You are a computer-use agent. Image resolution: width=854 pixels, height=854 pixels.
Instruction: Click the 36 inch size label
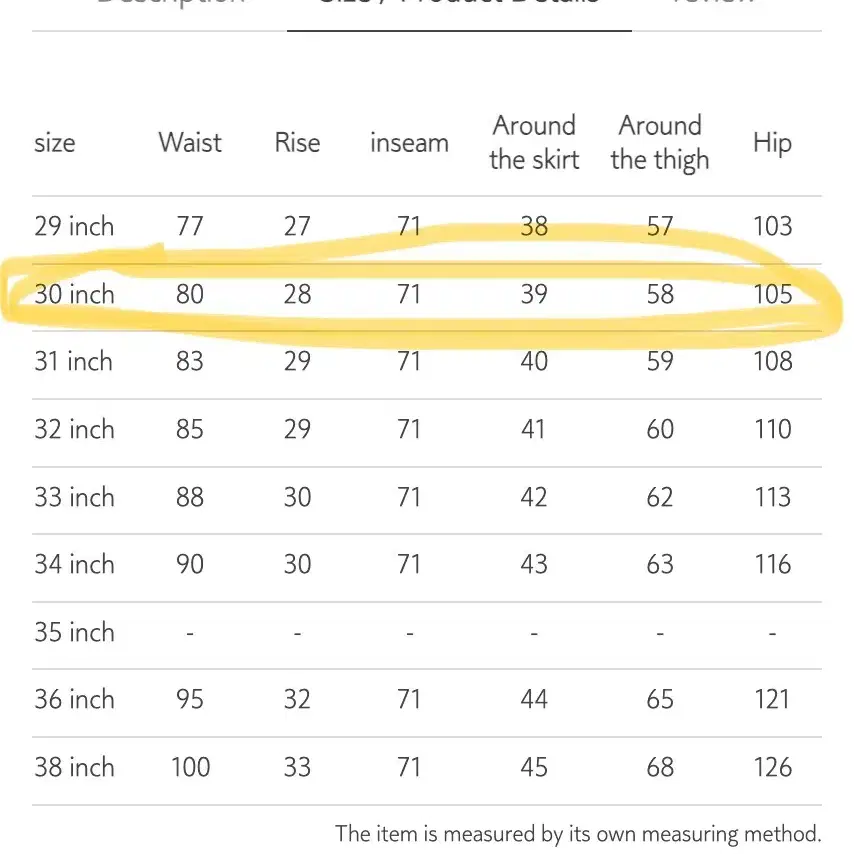(x=75, y=699)
